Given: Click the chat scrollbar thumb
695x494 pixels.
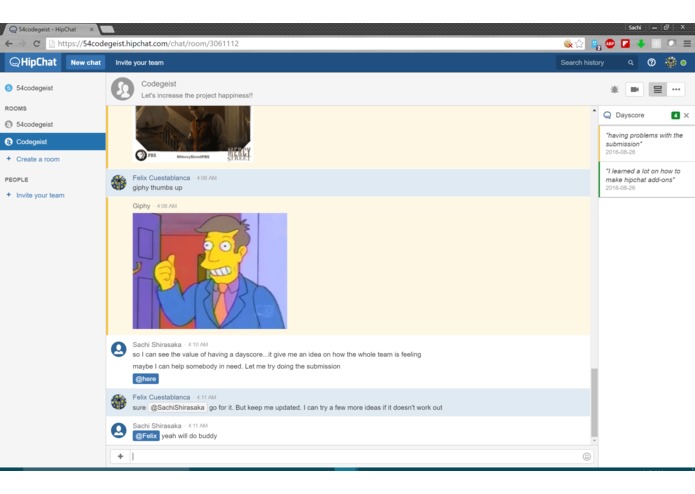Looking at the screenshot, I should point(594,402).
